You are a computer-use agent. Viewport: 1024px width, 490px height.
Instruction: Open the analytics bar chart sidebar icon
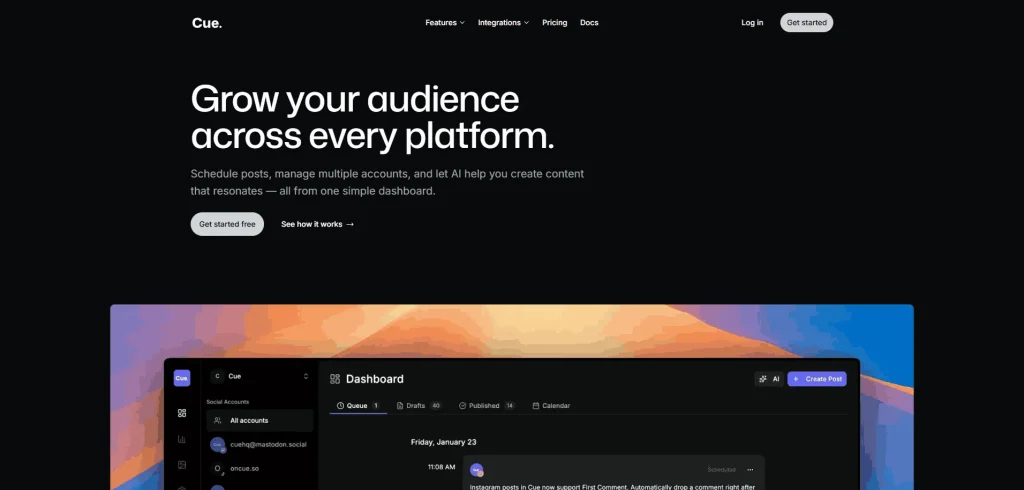(181, 438)
